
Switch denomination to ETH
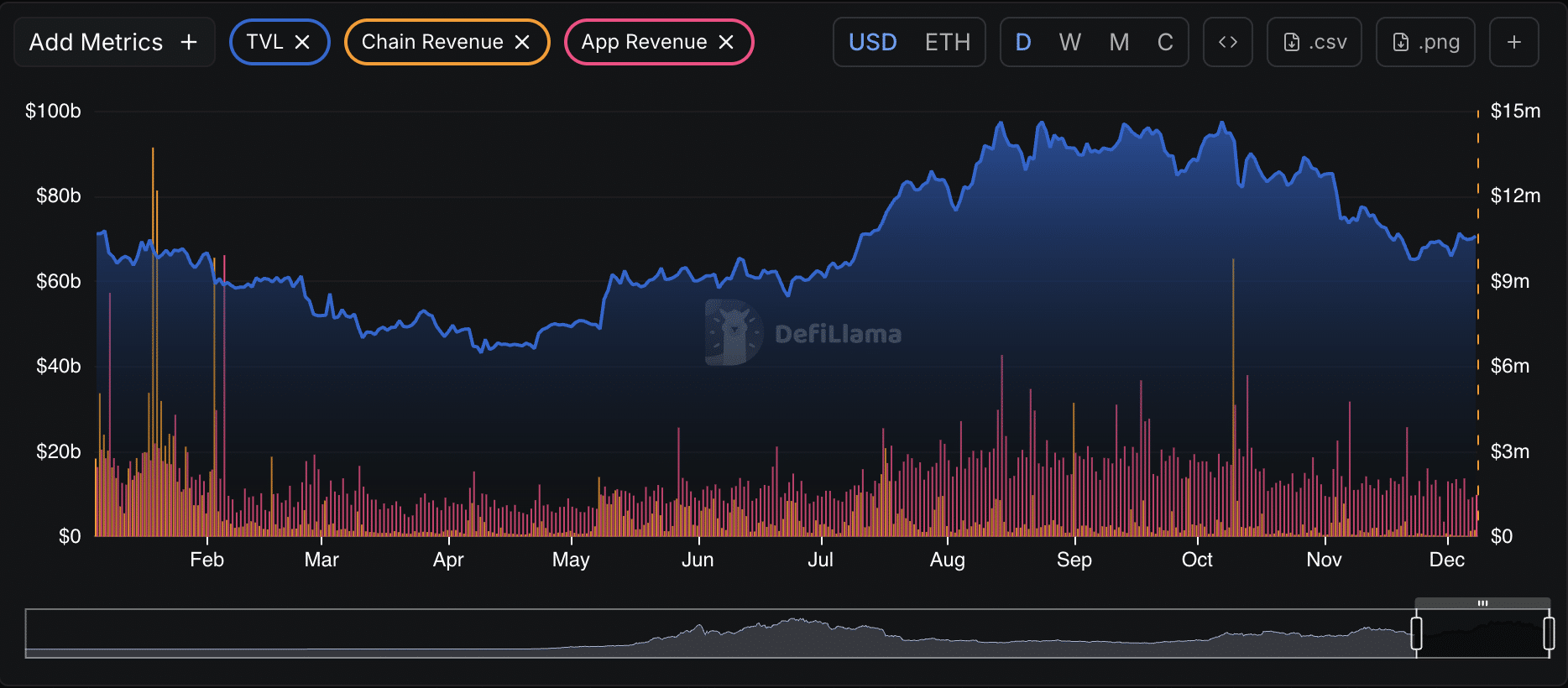pyautogui.click(x=947, y=42)
